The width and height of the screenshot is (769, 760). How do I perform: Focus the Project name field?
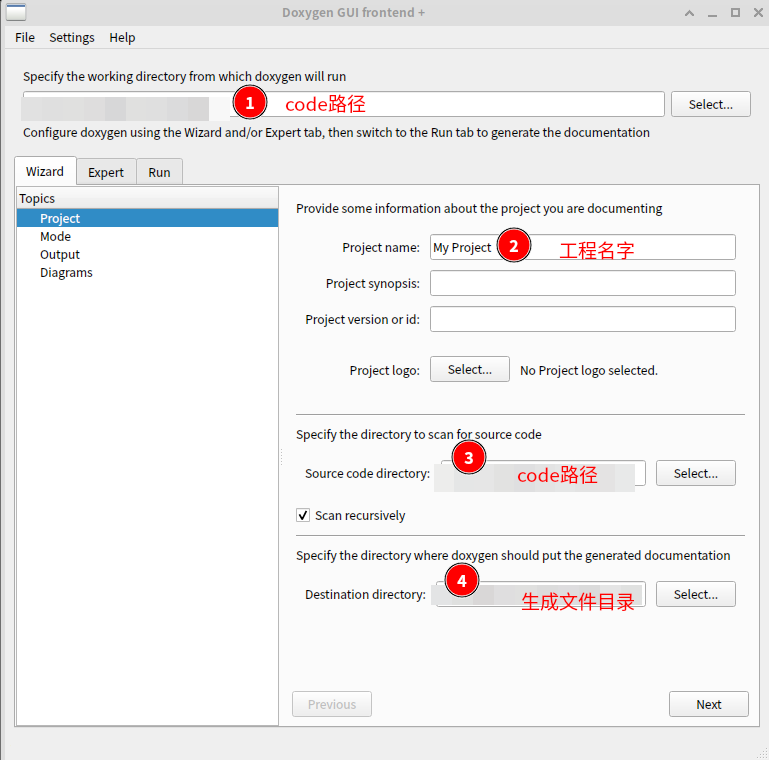pos(583,247)
